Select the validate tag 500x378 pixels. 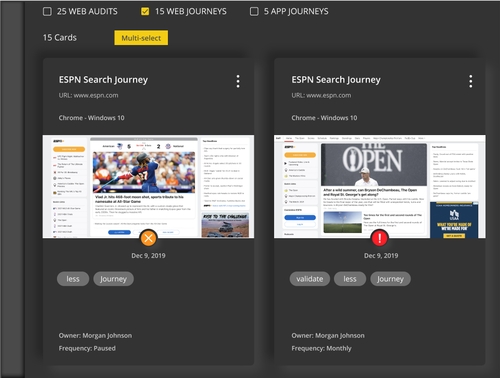(310, 279)
